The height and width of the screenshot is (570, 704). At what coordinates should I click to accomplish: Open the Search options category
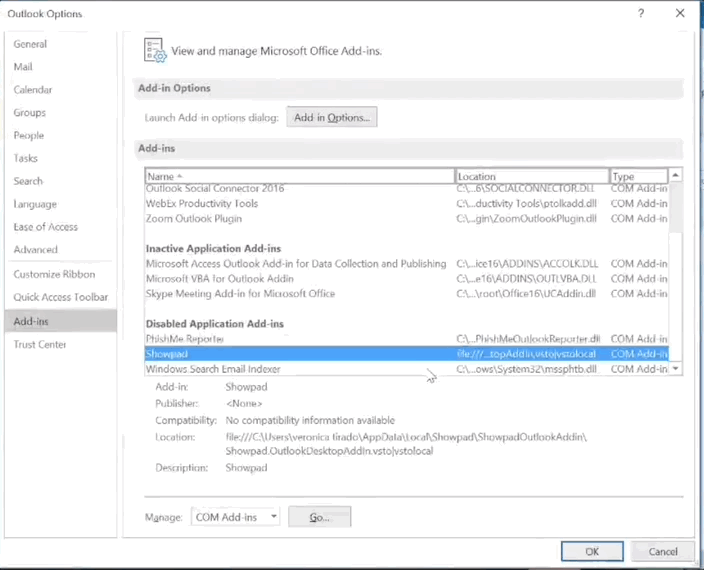pyautogui.click(x=28, y=181)
